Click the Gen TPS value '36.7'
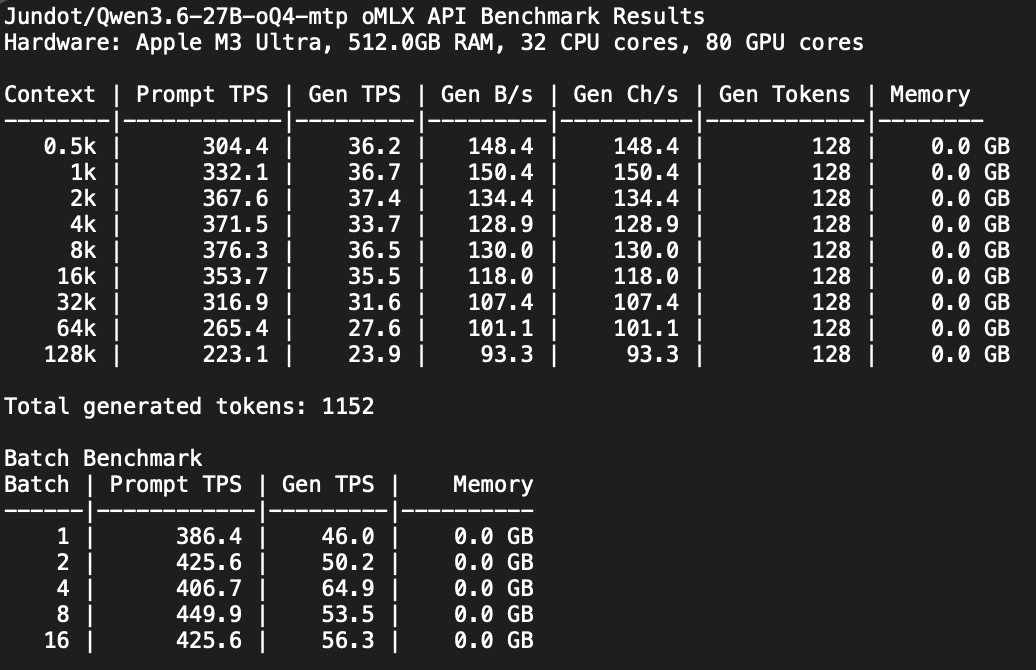Viewport: 1036px width, 670px height. click(x=374, y=172)
